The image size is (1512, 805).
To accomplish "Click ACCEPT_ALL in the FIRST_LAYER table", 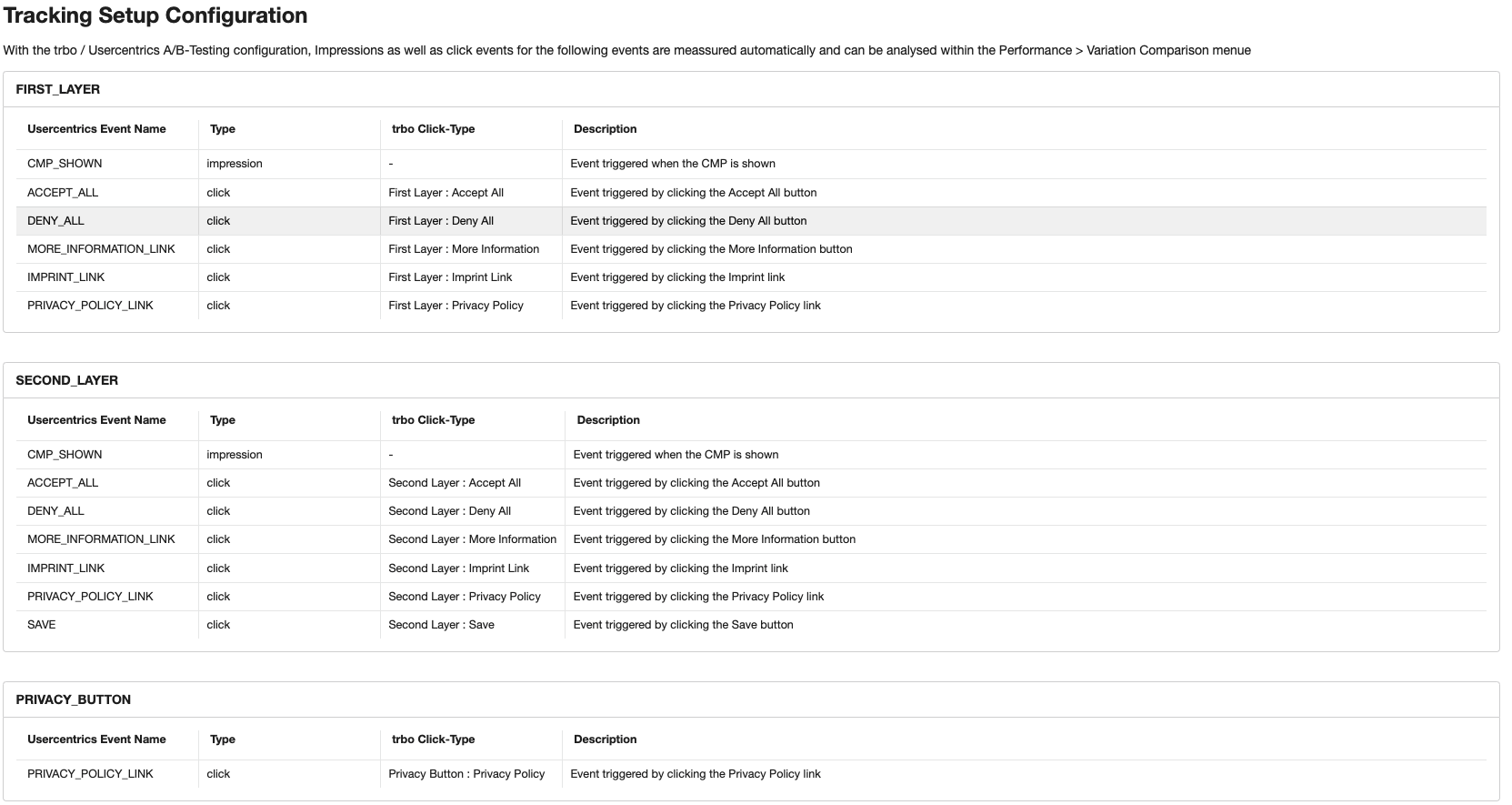I will coord(63,193).
